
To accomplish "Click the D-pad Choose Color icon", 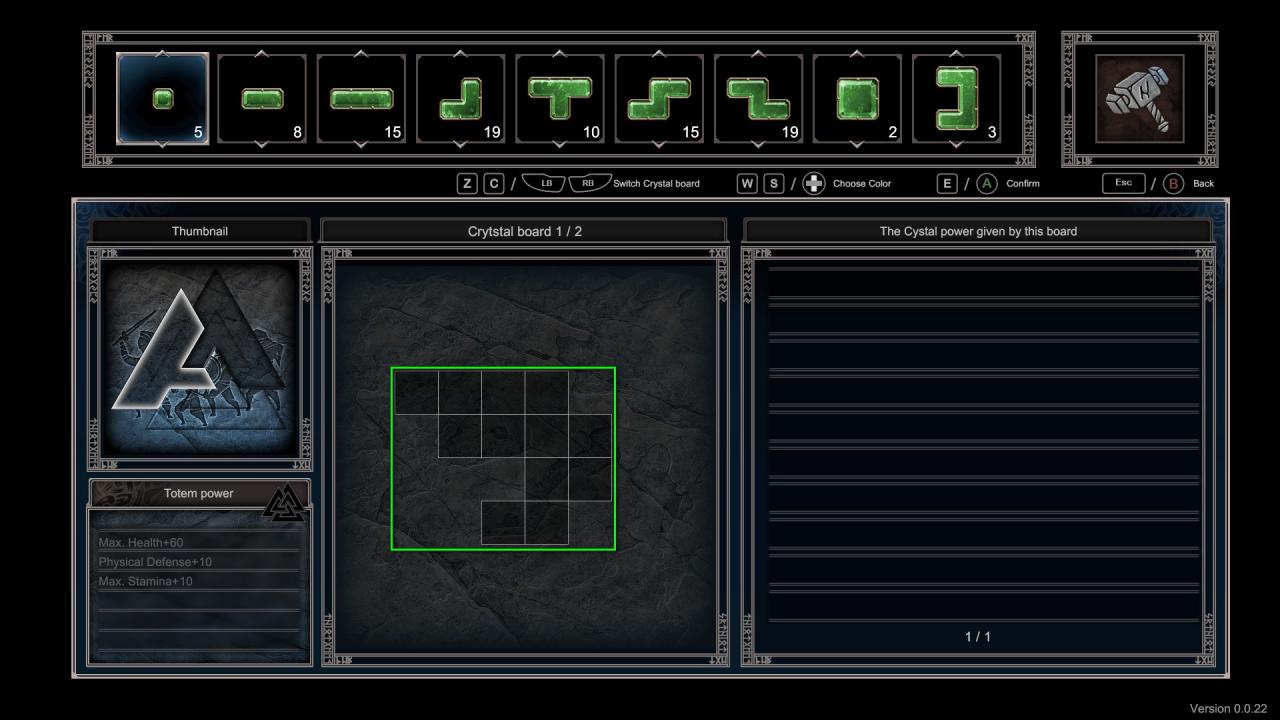I will [814, 184].
